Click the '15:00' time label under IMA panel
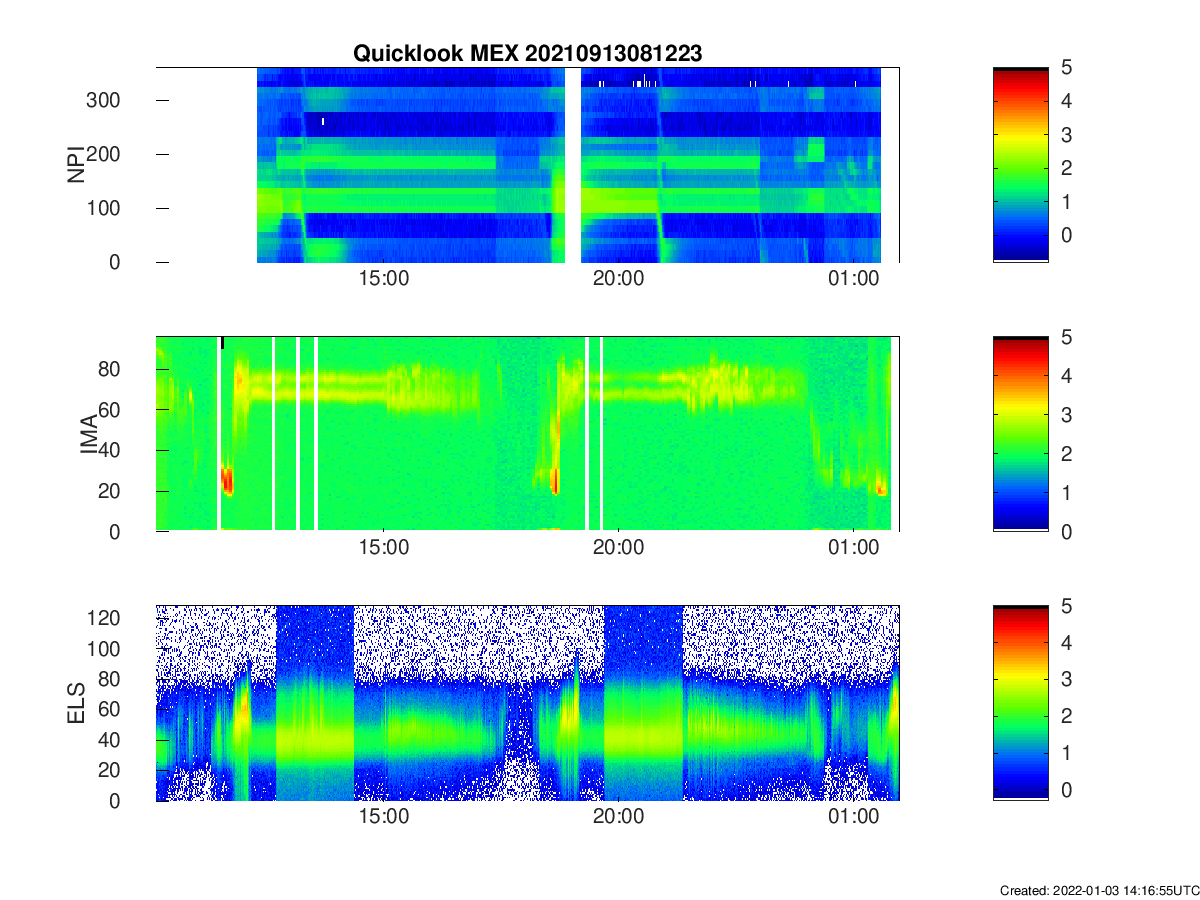The height and width of the screenshot is (900, 1200). (384, 549)
